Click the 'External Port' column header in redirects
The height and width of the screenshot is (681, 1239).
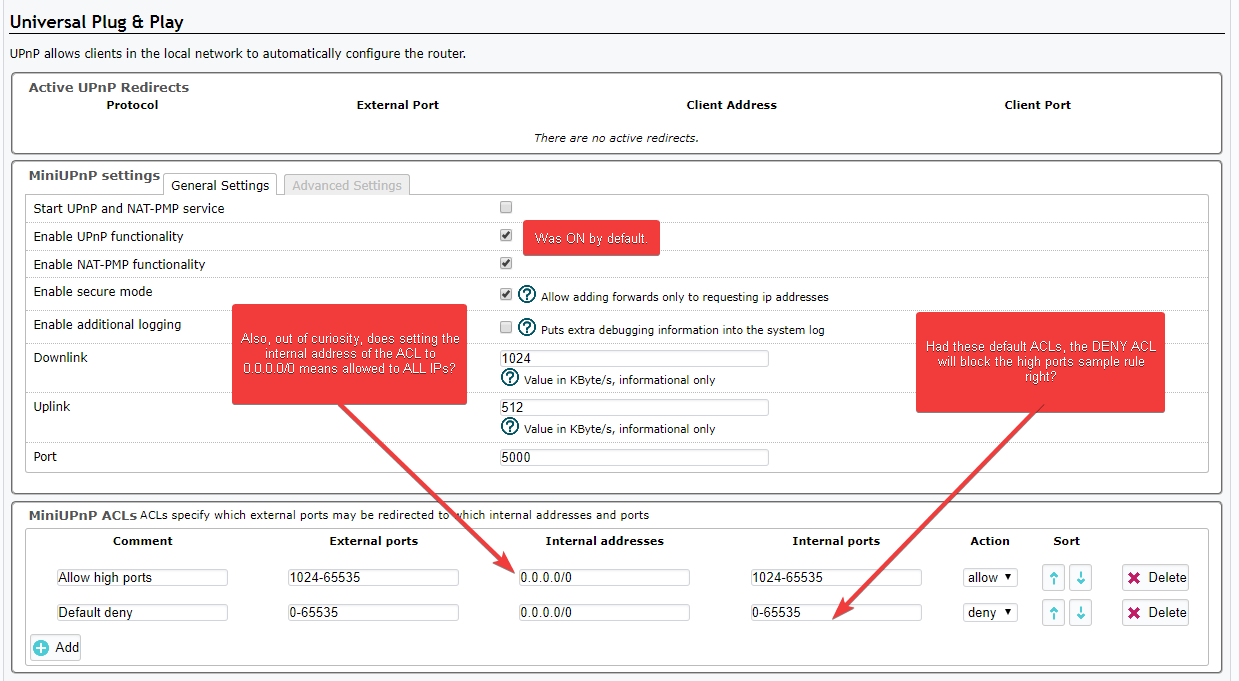(x=398, y=105)
